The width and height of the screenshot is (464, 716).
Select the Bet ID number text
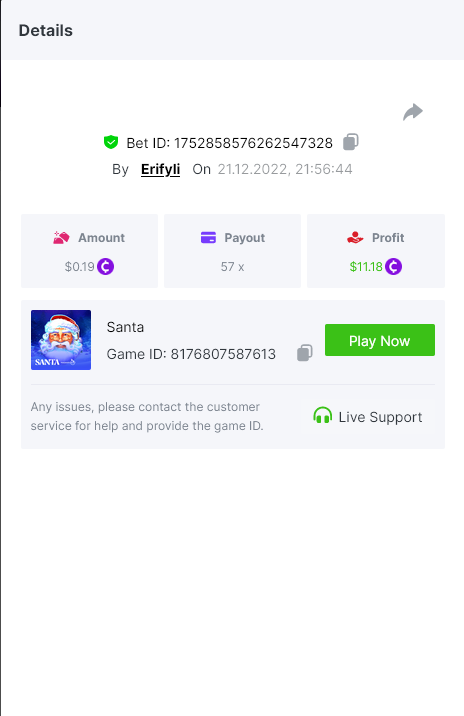(253, 143)
